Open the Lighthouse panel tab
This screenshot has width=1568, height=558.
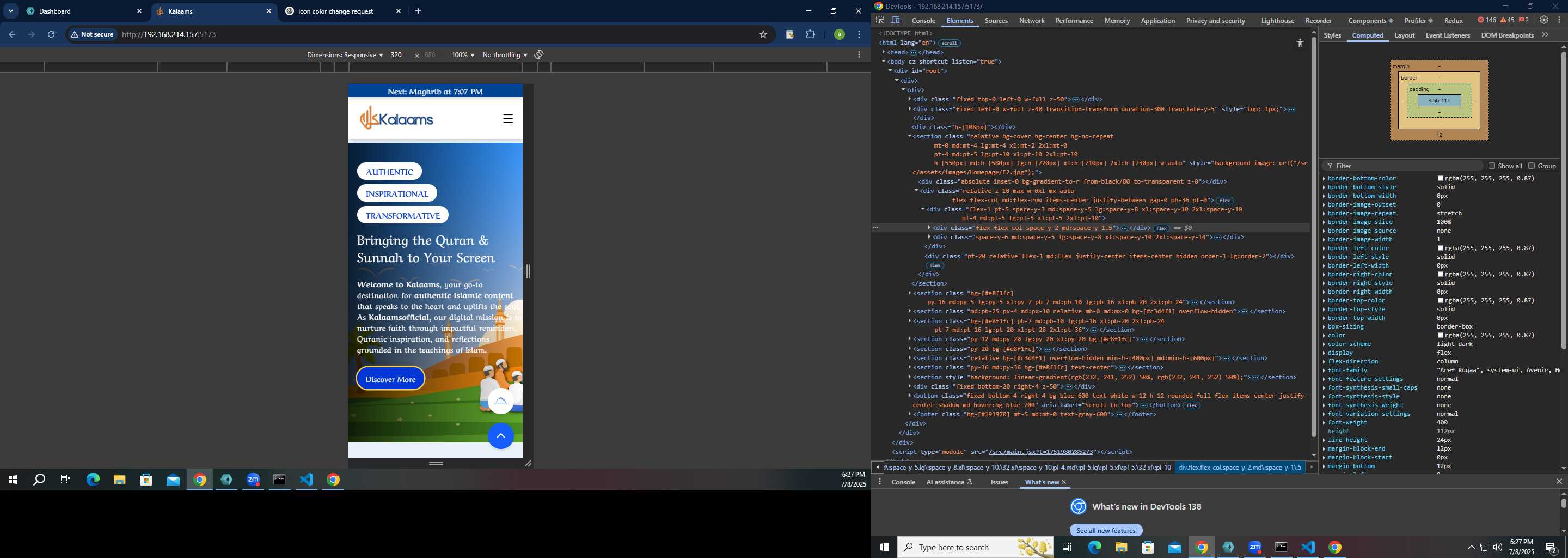click(x=1277, y=20)
